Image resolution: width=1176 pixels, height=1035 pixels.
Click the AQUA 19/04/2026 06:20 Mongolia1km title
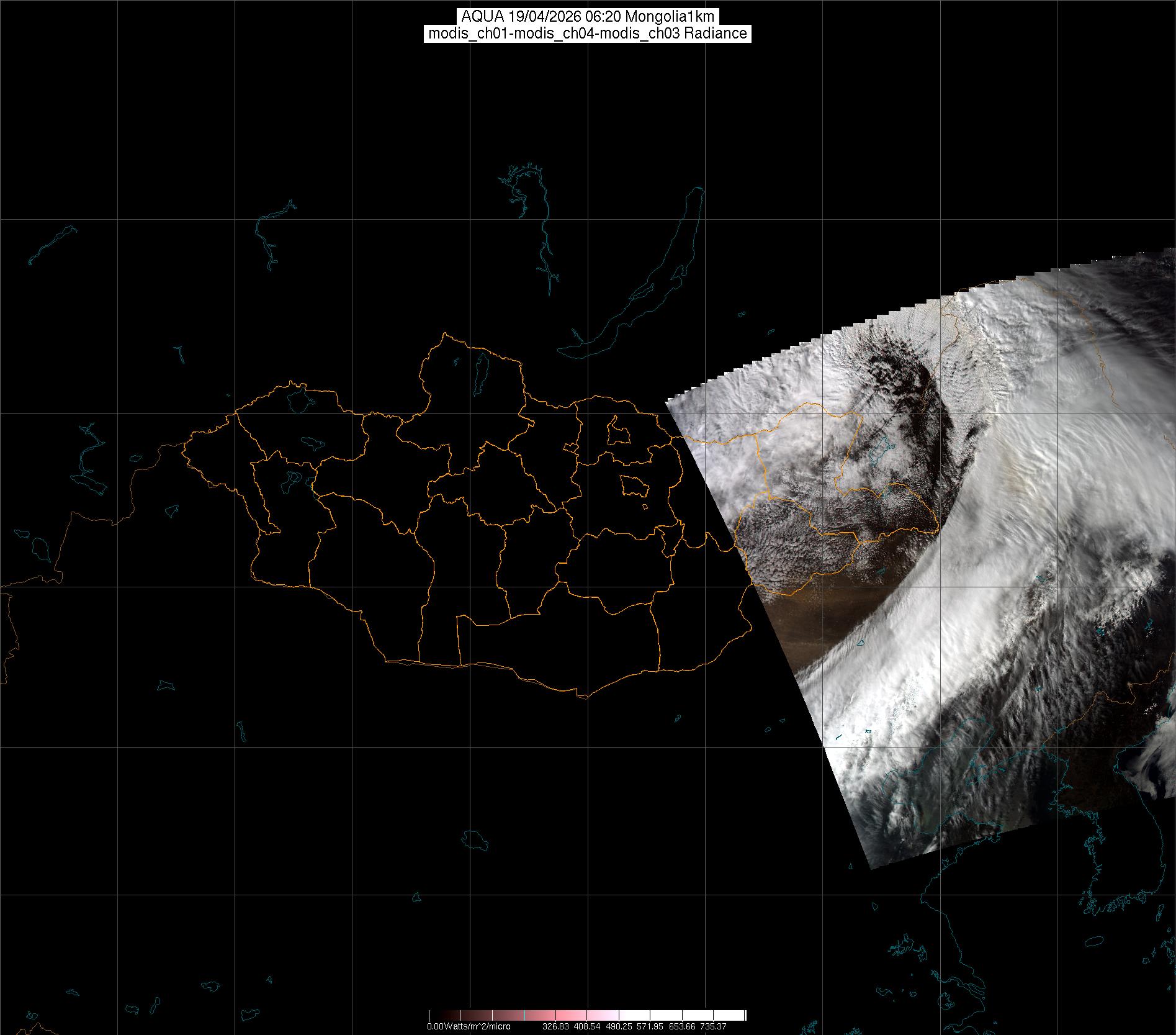click(x=588, y=17)
